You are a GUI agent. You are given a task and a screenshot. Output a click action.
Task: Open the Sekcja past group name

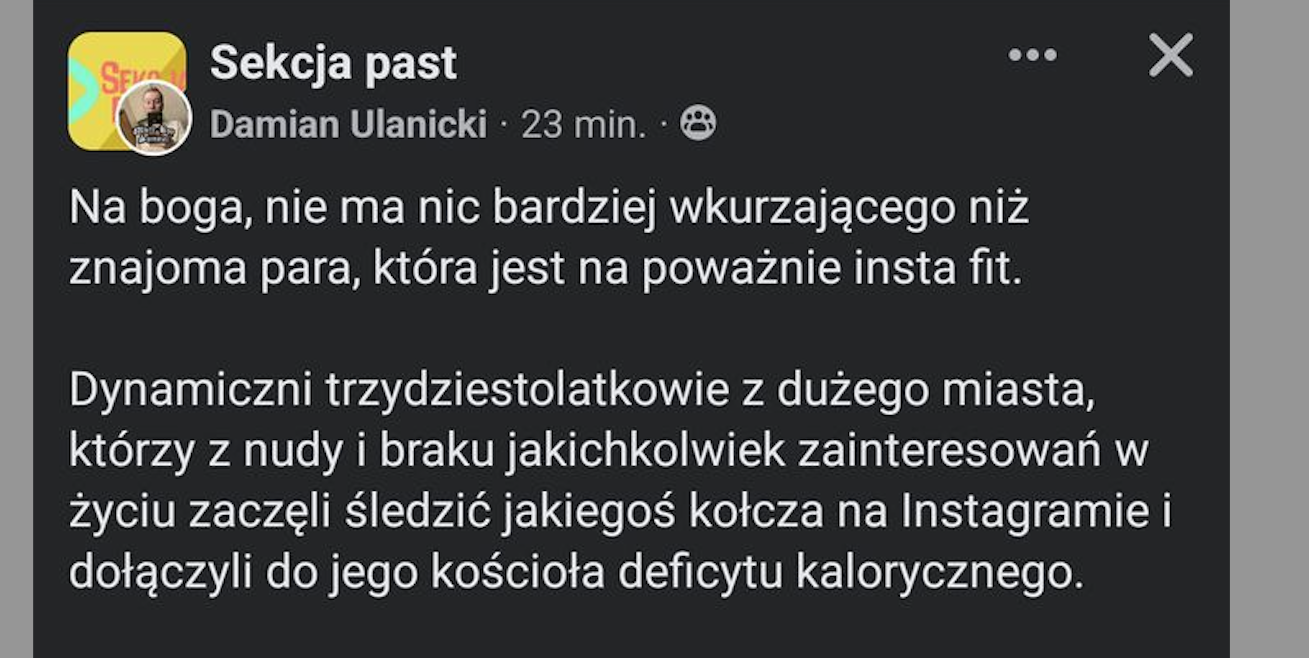click(x=333, y=64)
